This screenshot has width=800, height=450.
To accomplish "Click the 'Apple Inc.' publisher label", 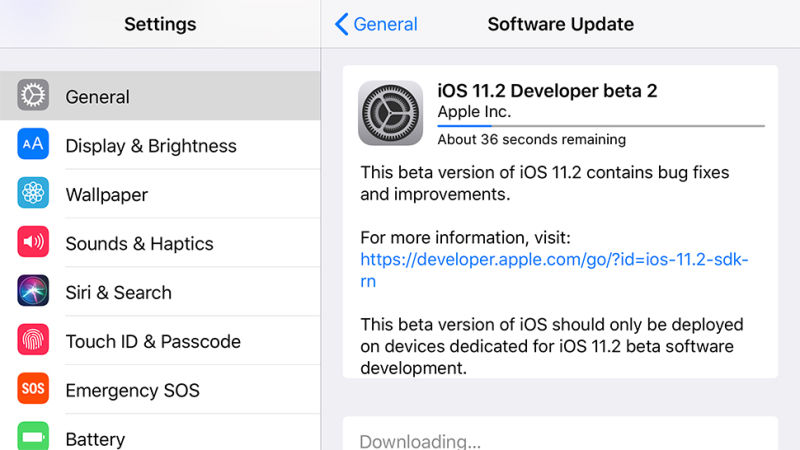I will coord(474,111).
